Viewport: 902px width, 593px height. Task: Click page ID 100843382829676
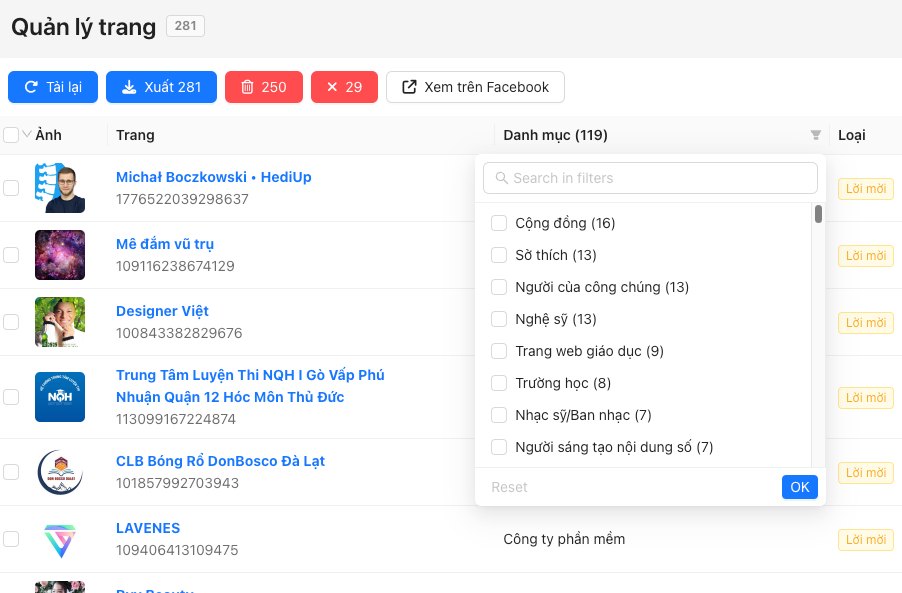(179, 333)
